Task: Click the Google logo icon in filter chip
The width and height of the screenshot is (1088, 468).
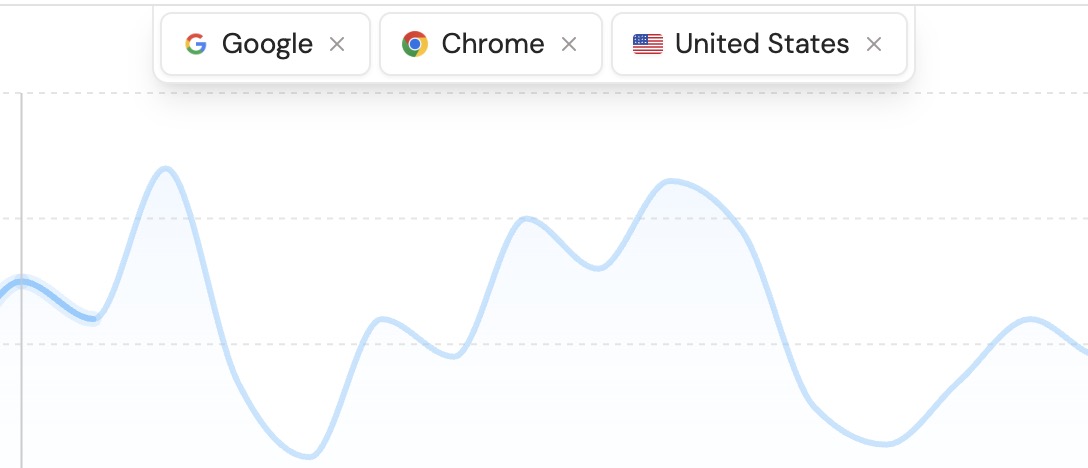Action: pos(196,44)
